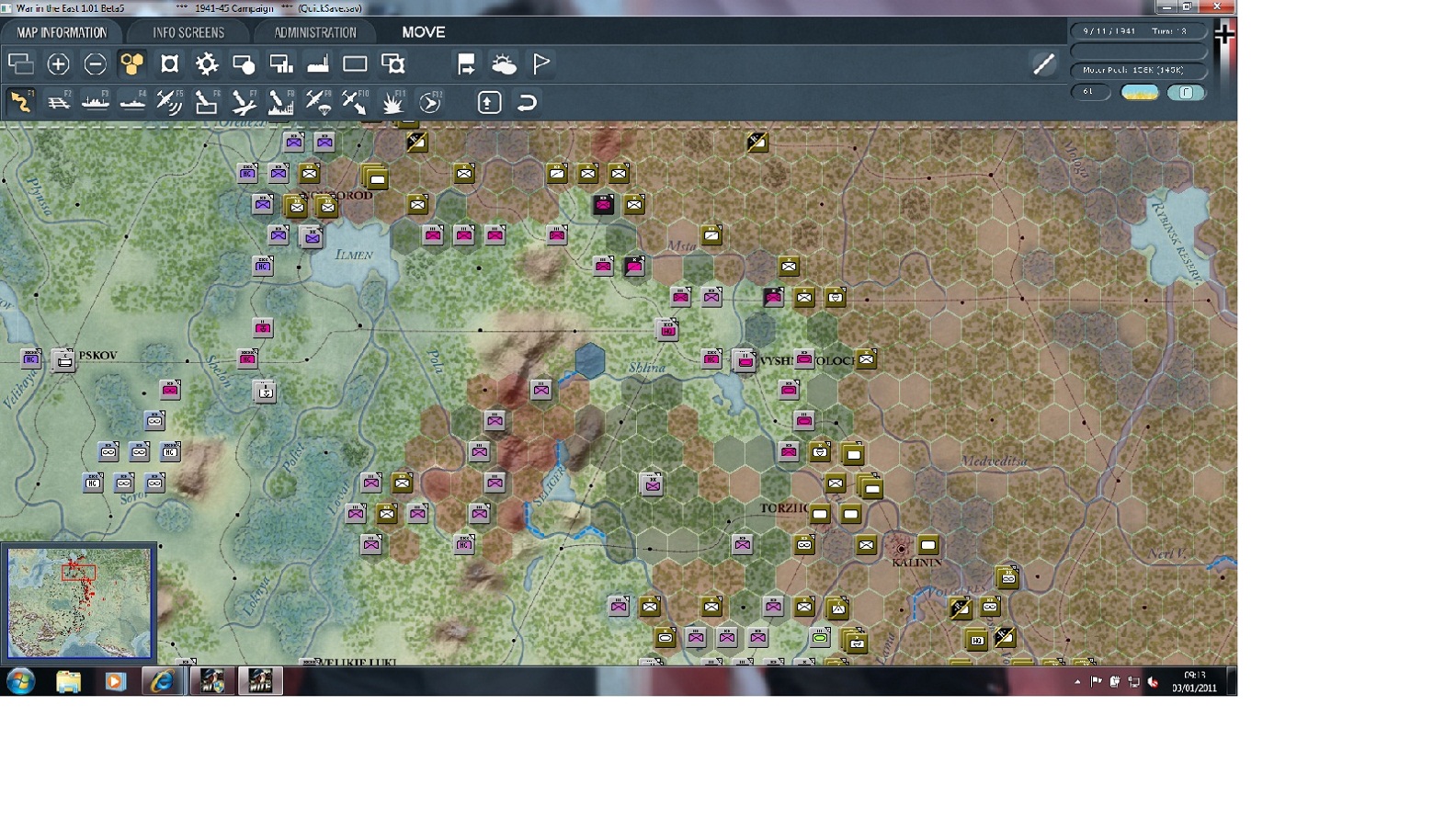Click the minimap overview thumbnail
Viewport: 1456px width, 819px height.
tap(79, 603)
